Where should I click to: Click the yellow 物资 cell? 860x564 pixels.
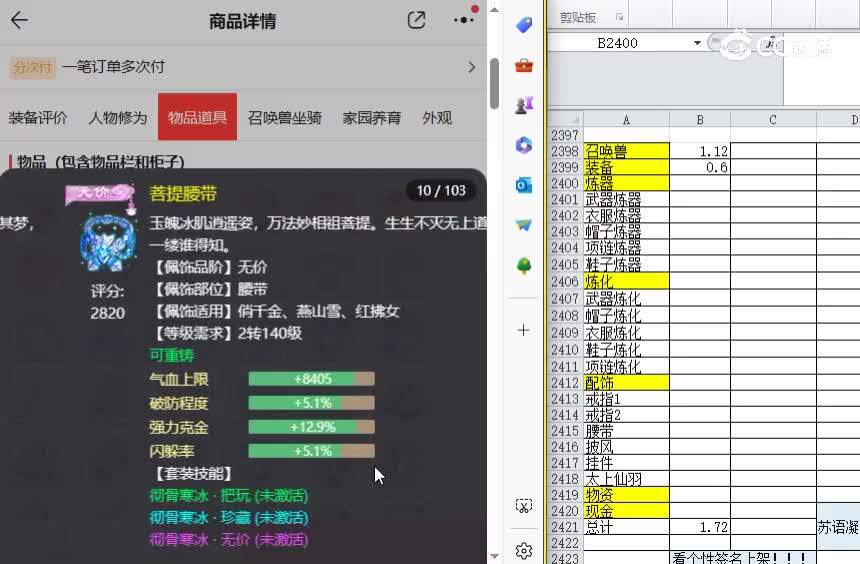(x=626, y=495)
